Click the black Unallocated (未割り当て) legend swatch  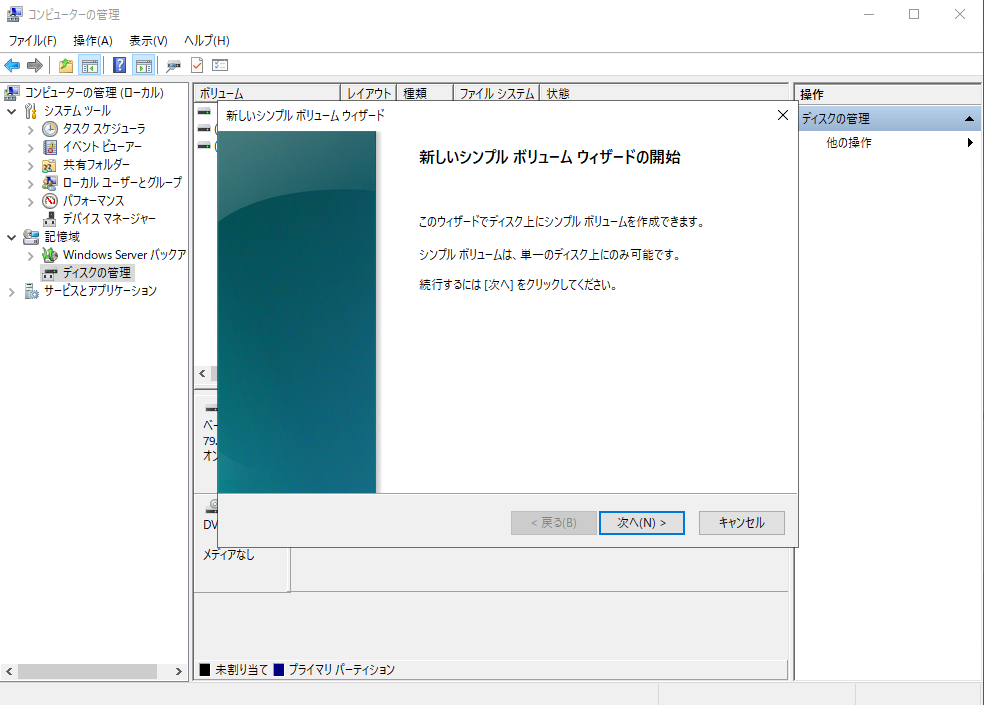tap(205, 670)
